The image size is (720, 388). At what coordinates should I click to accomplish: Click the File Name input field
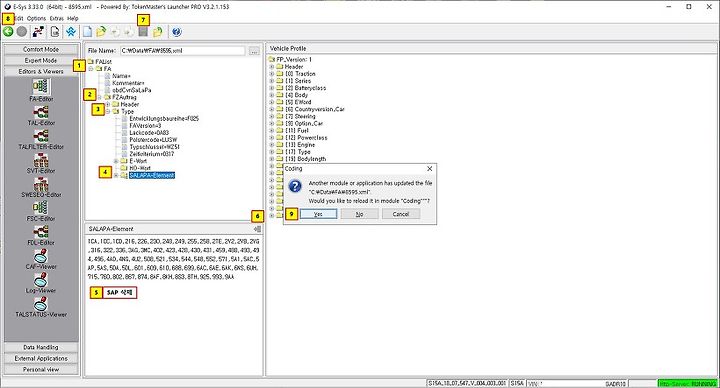(183, 51)
